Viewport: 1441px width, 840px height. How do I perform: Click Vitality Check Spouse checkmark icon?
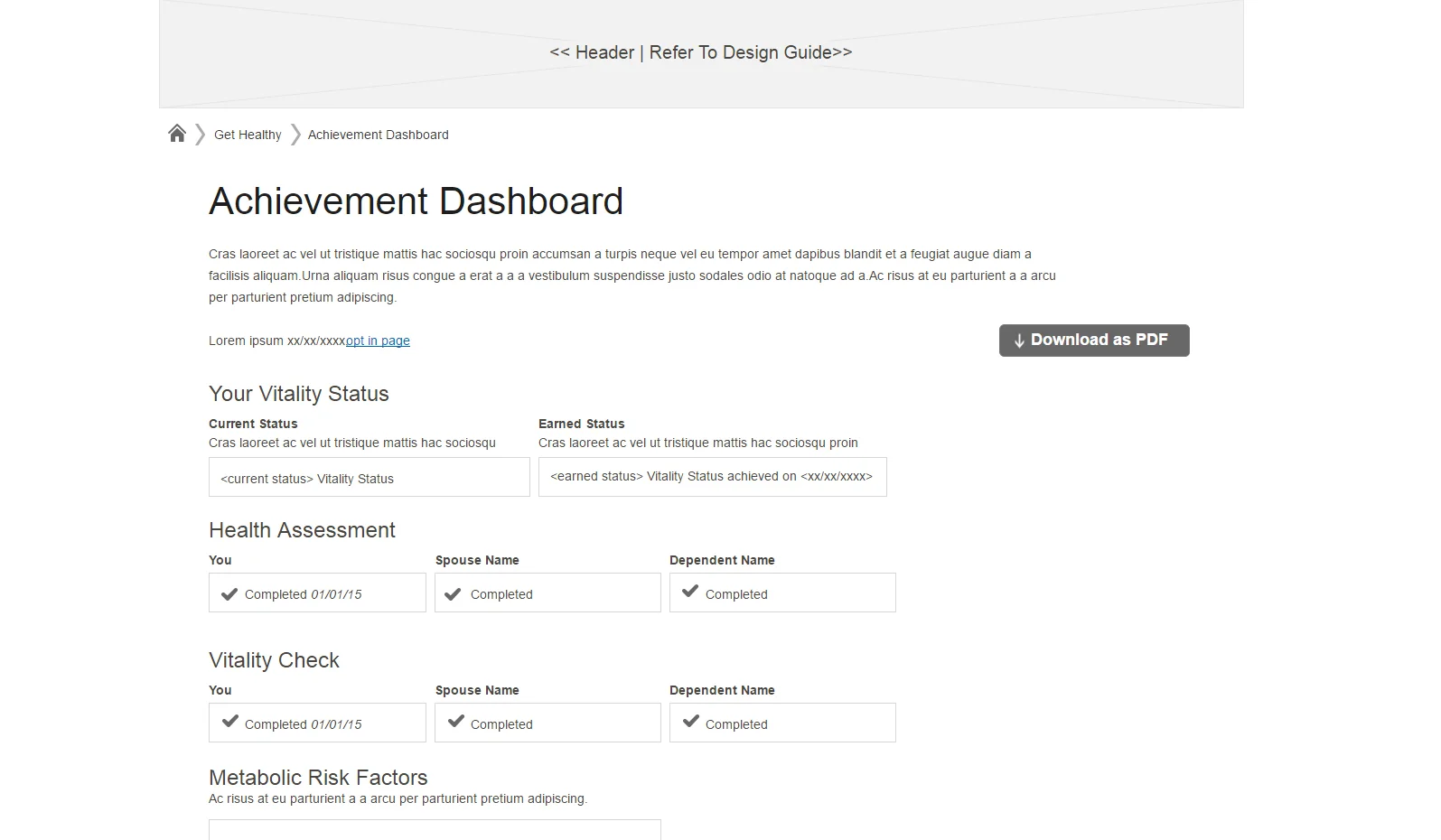click(456, 721)
